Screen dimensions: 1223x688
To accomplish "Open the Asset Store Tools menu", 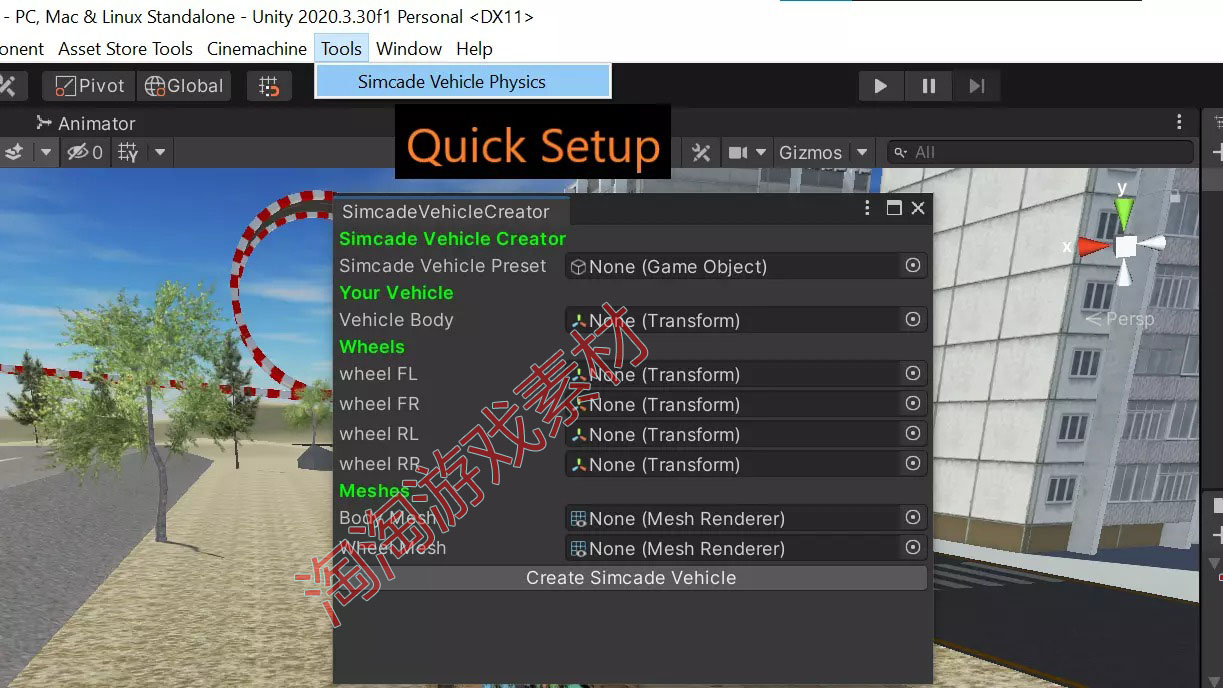I will (126, 48).
